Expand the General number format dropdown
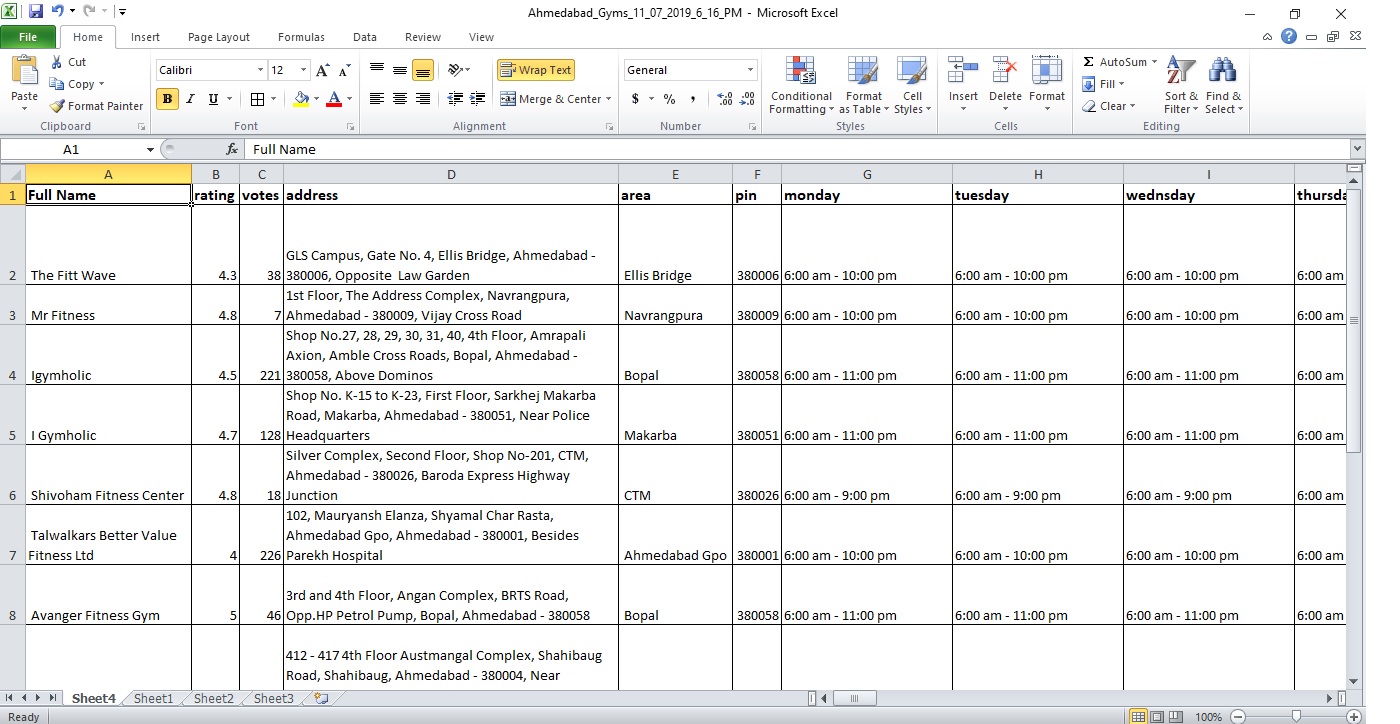Viewport: 1400px width, 724px height. (x=750, y=70)
